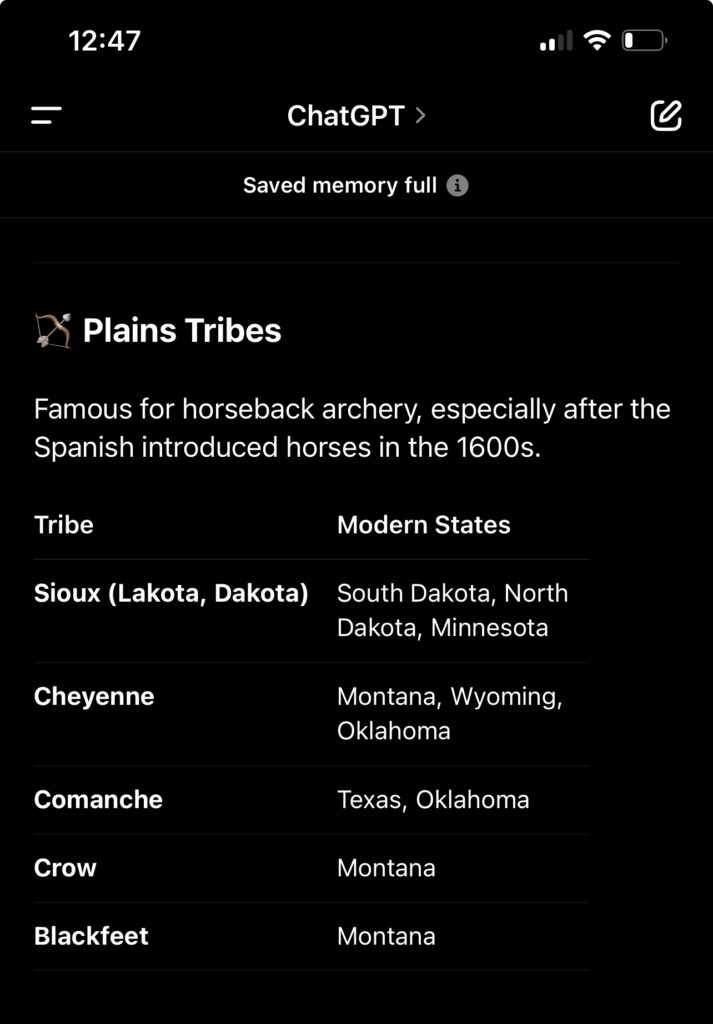The width and height of the screenshot is (713, 1024).
Task: Tap the Wi-Fi status icon
Action: point(597,41)
